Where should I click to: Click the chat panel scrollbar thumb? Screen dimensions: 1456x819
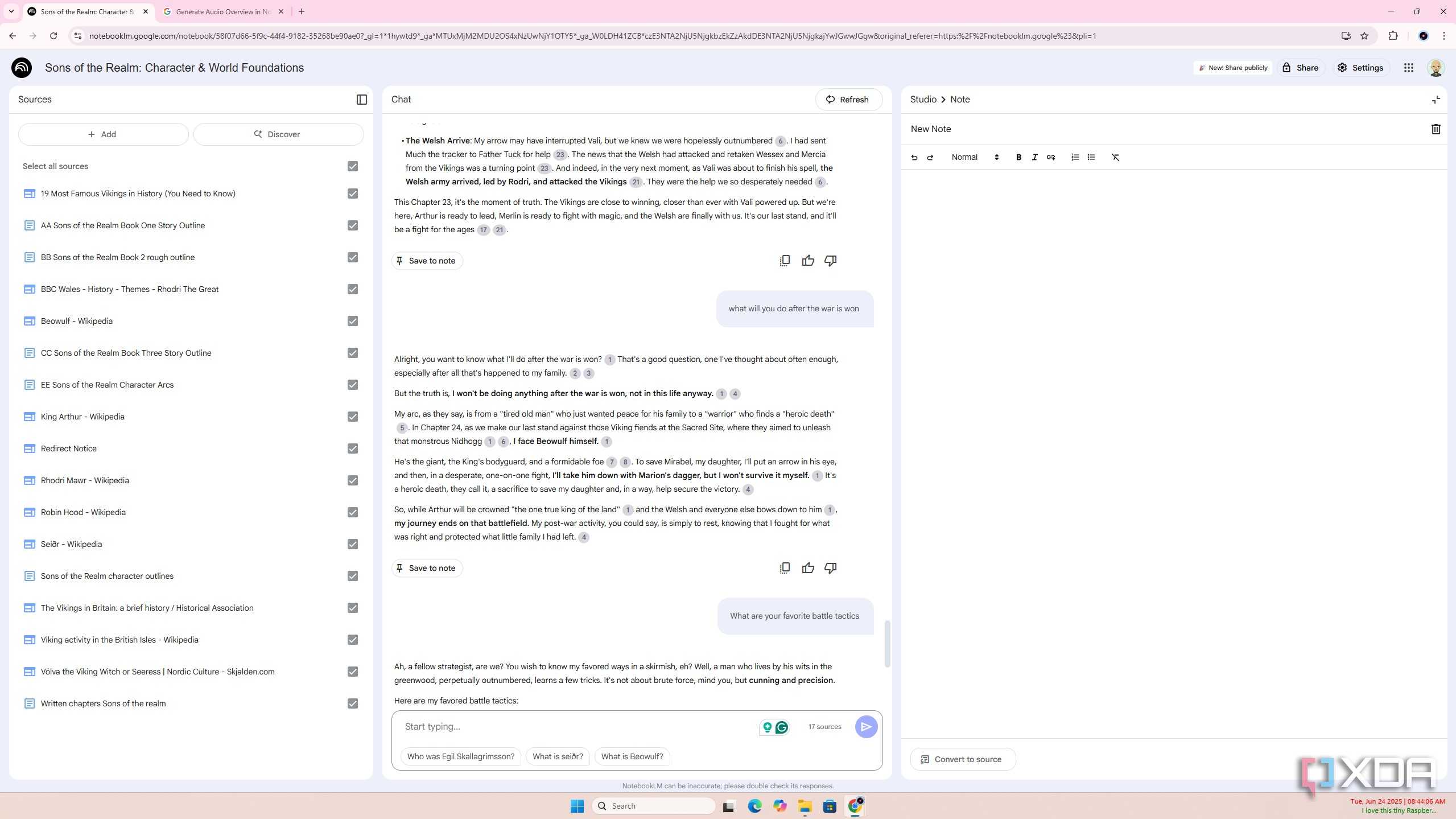click(886, 644)
